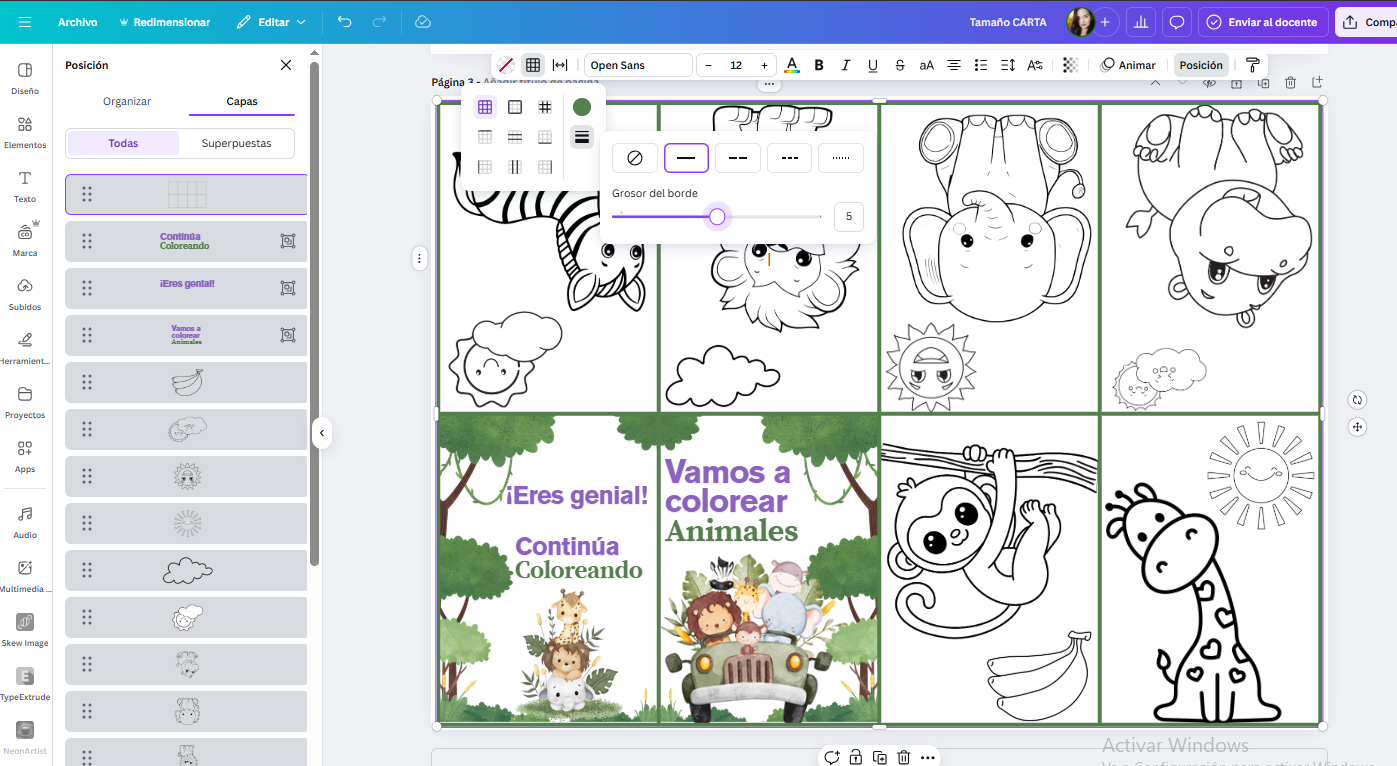Collapse the side panel with arrow handle
The image size is (1397, 766).
322,433
